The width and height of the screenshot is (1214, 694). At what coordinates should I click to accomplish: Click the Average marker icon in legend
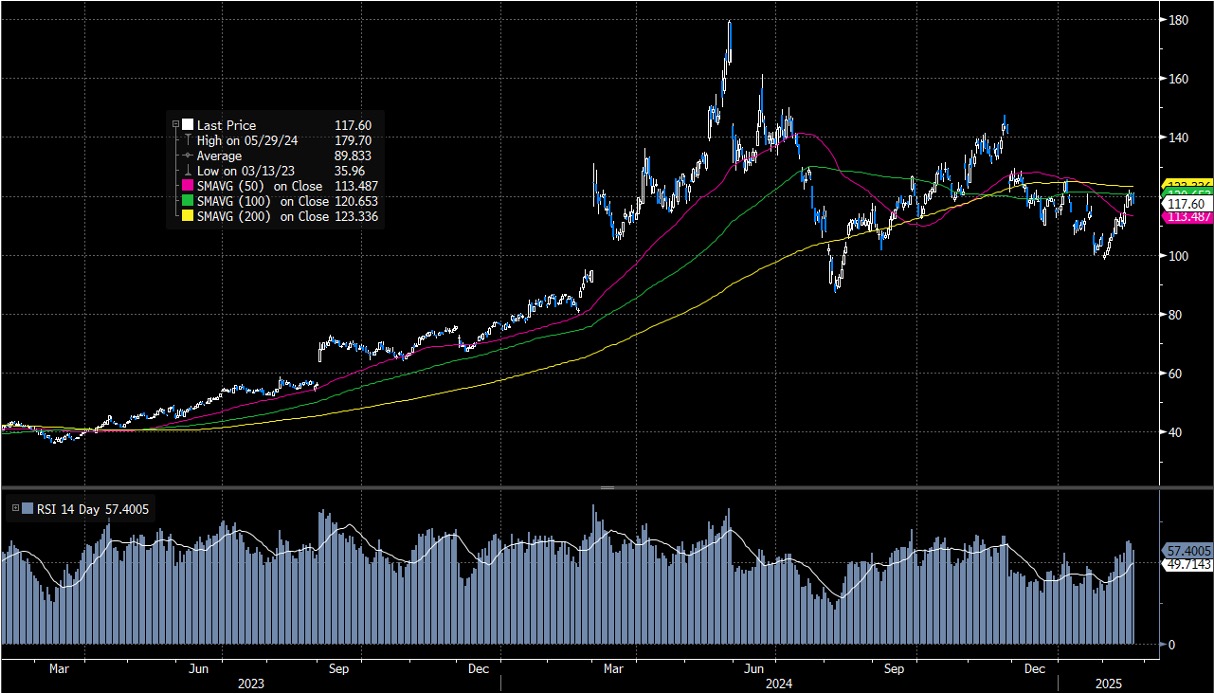187,156
